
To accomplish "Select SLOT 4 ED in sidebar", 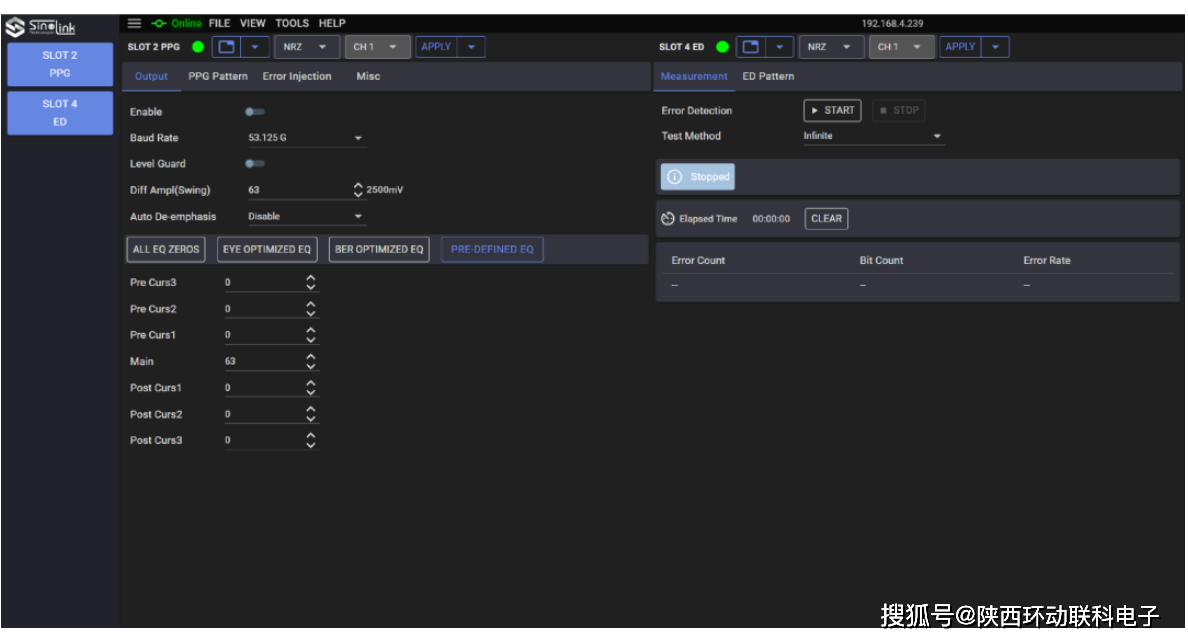I will (x=60, y=113).
